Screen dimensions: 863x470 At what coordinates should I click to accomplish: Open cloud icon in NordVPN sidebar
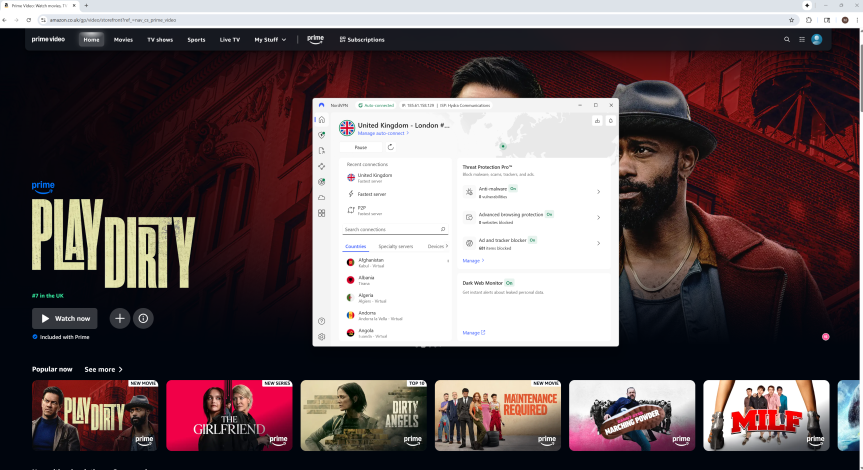322,197
